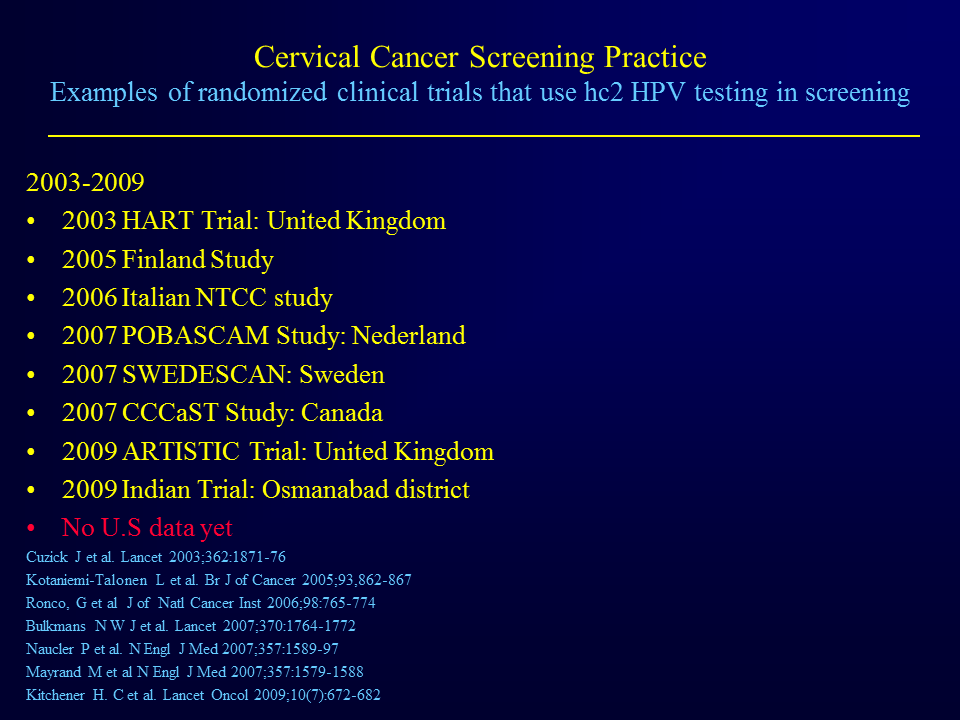Click the red "No U.S data yet" text
This screenshot has height=720, width=960.
[146, 527]
